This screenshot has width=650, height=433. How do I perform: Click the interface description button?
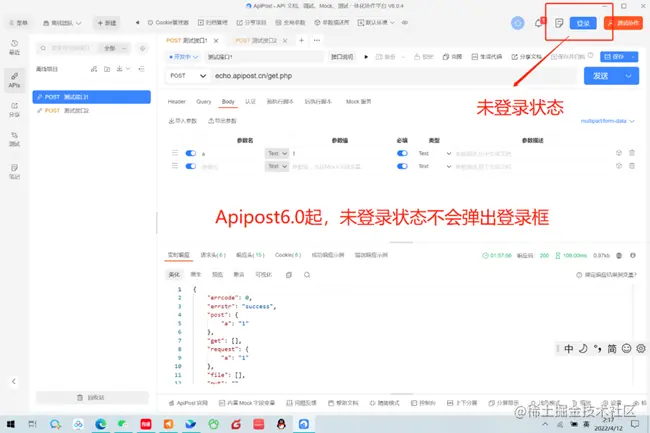click(342, 57)
